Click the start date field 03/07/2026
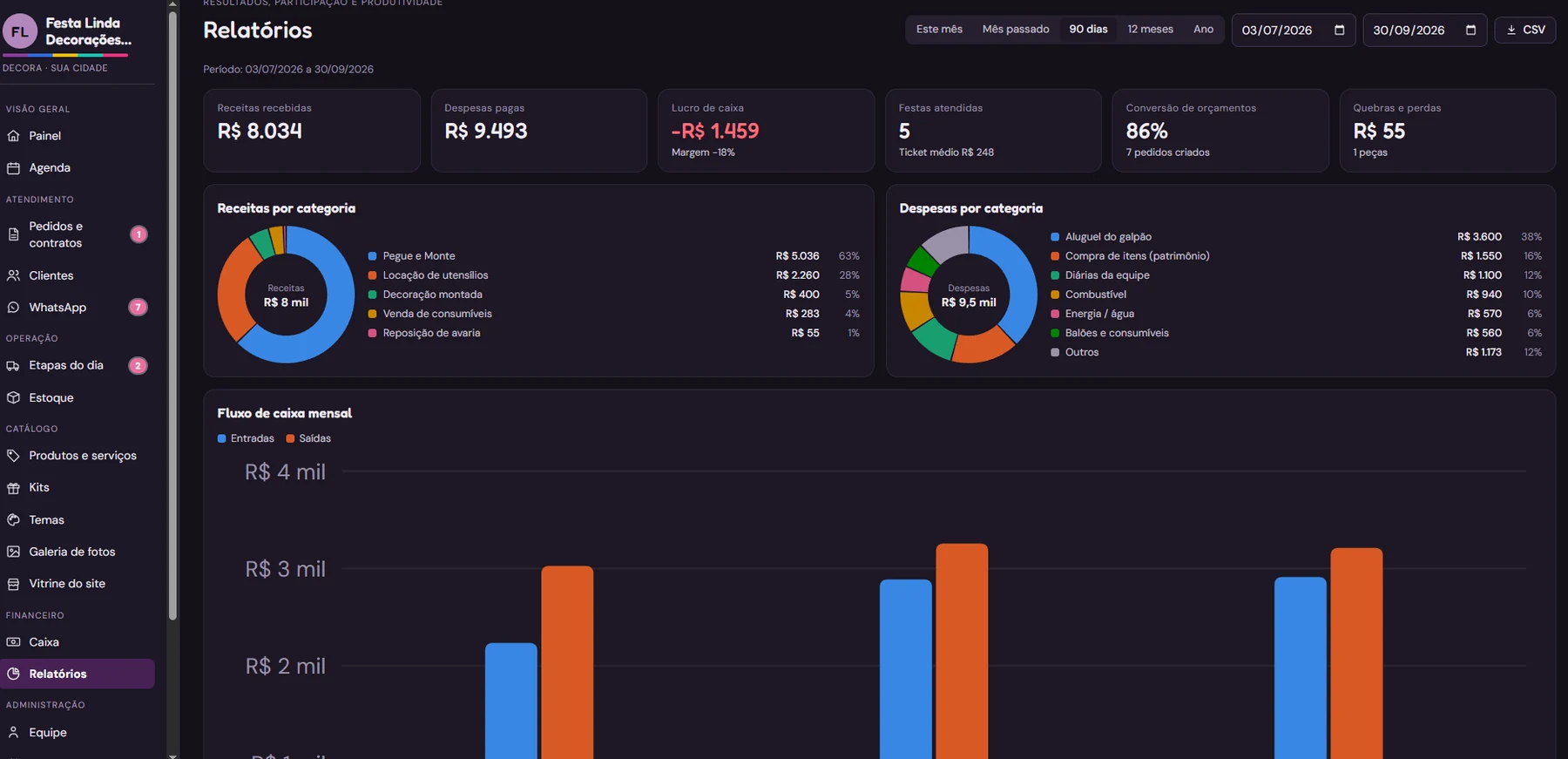Viewport: 1568px width, 759px height. tap(1294, 30)
